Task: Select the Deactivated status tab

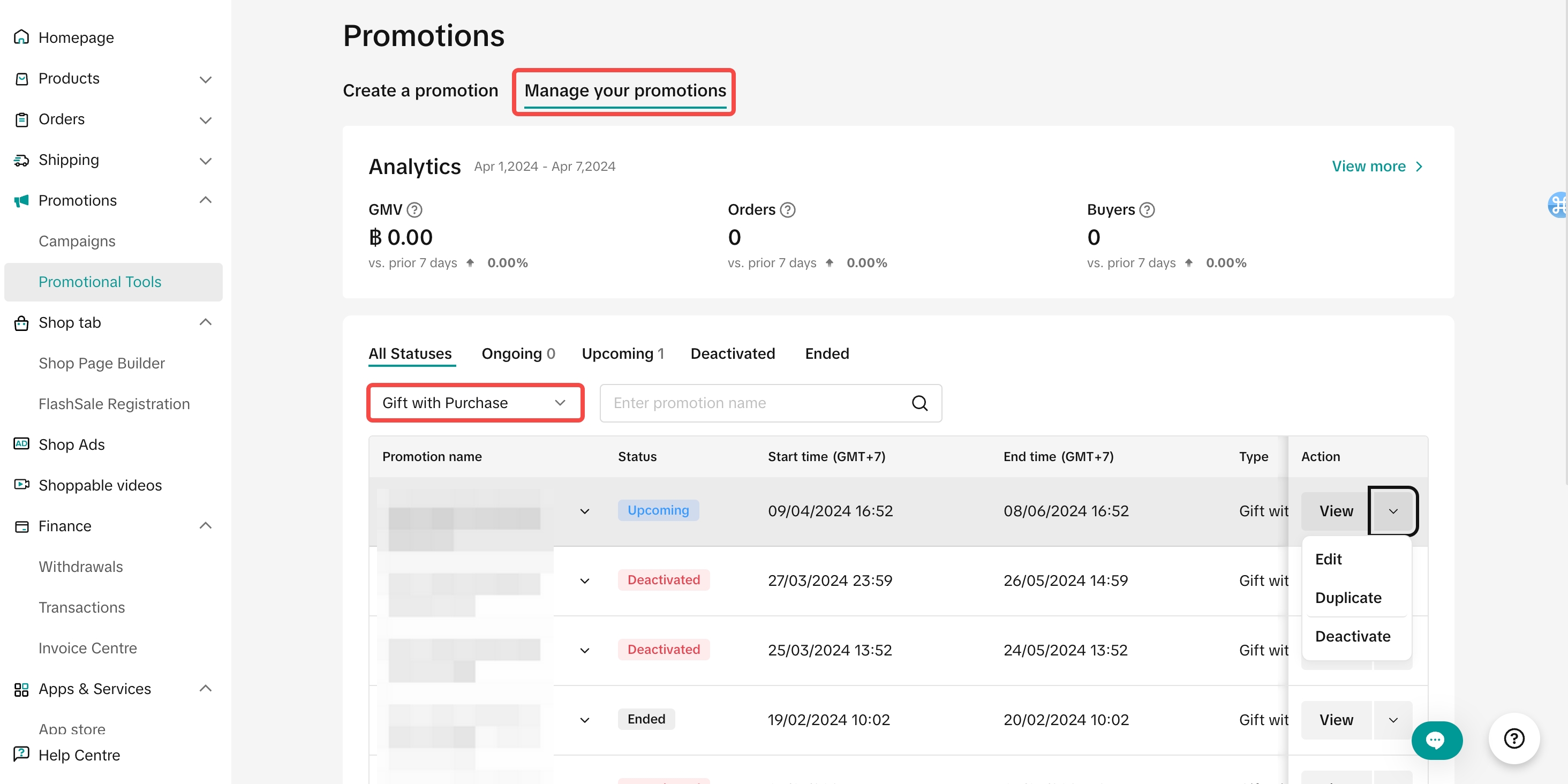Action: [732, 353]
